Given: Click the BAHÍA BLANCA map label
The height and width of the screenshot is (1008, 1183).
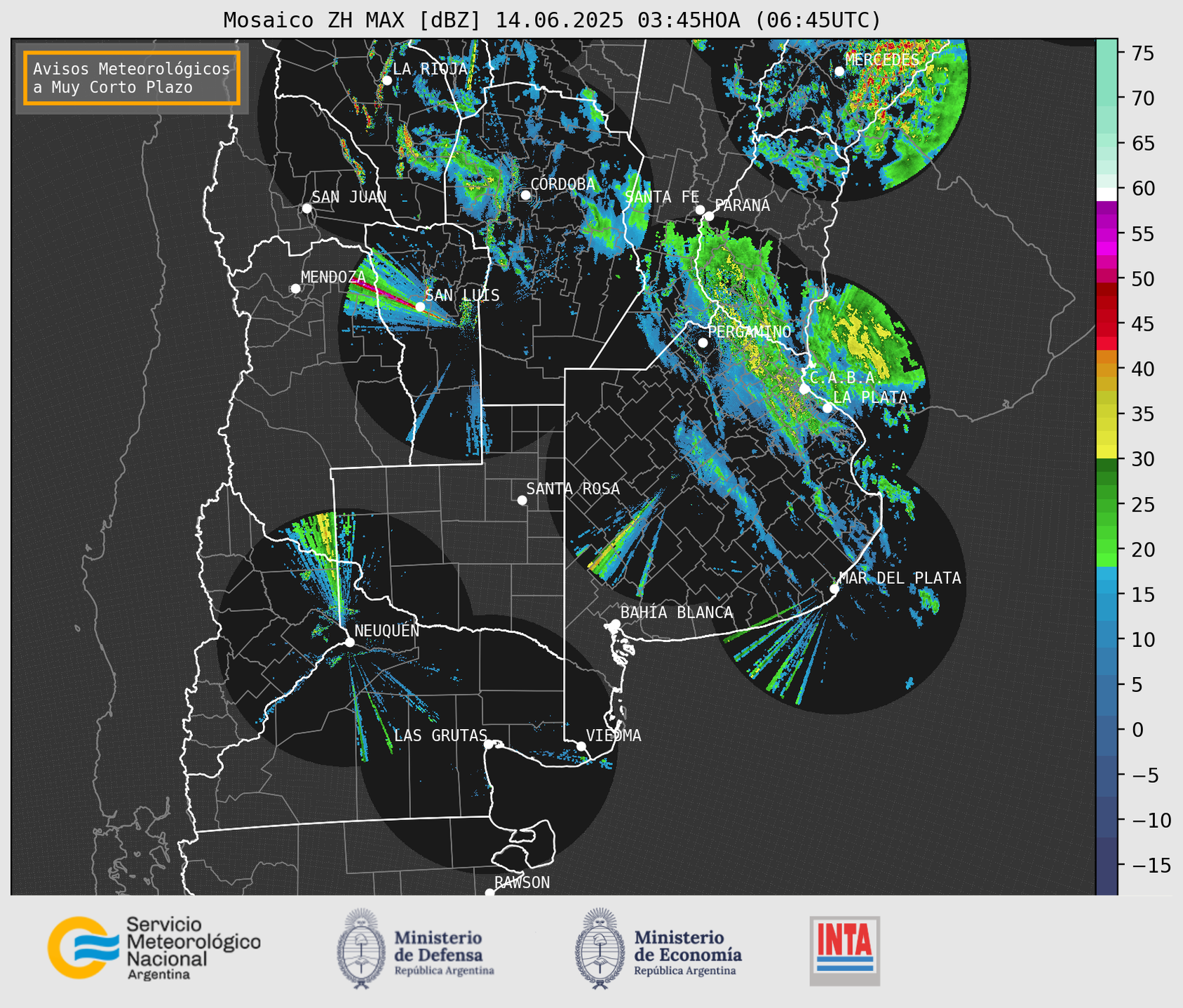Looking at the screenshot, I should click(x=677, y=613).
